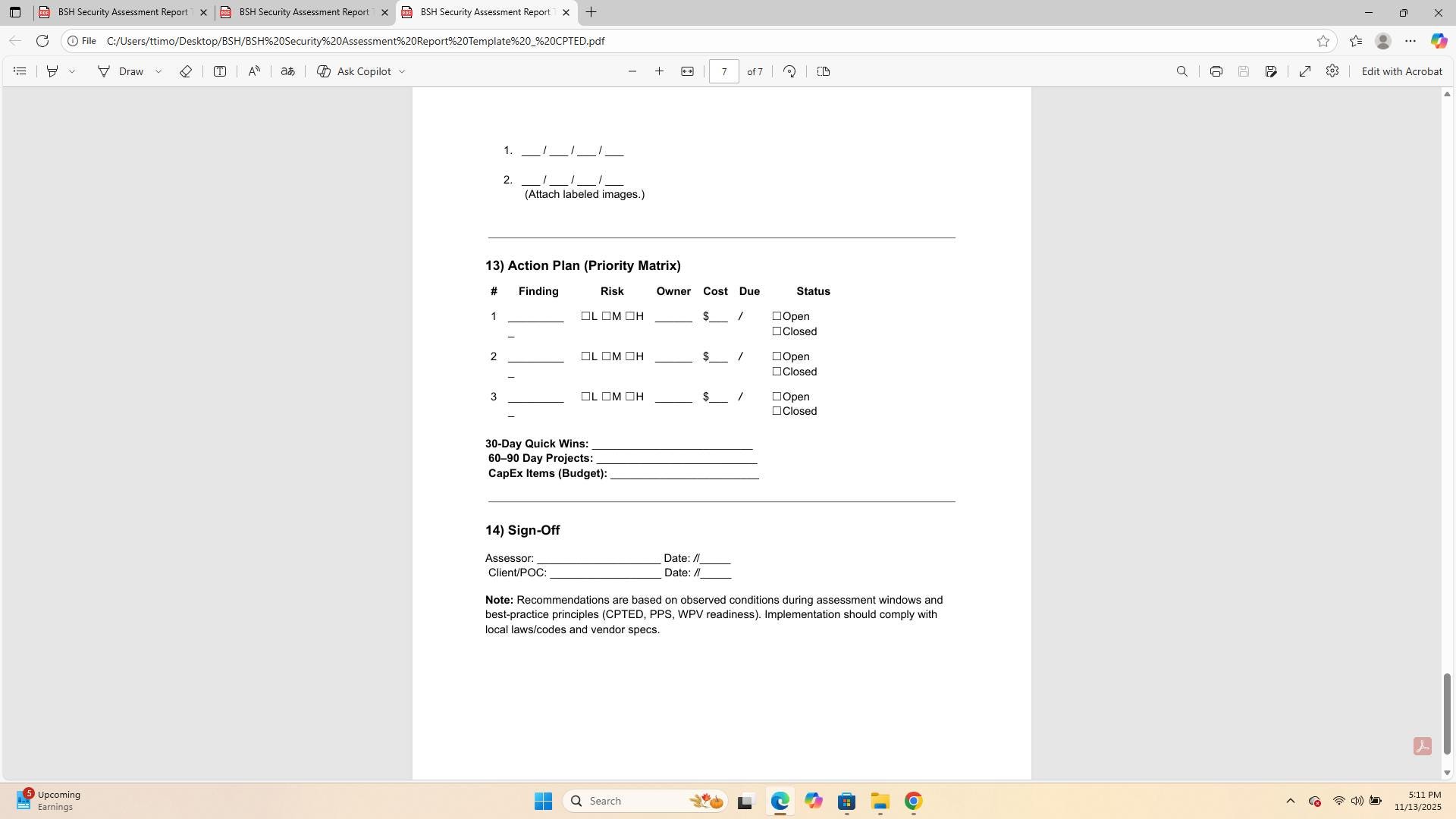Enter full screen mode
This screenshot has height=819, width=1456.
pyautogui.click(x=1305, y=71)
